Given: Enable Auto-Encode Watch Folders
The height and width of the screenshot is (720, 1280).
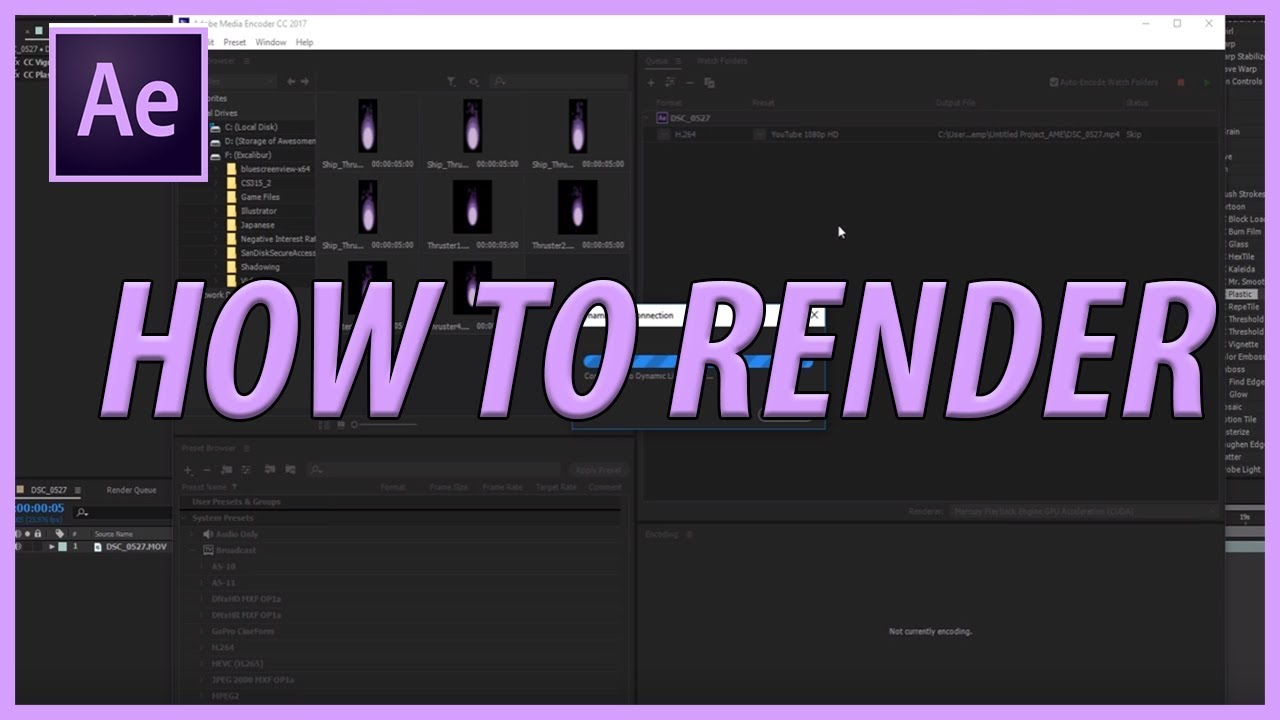Looking at the screenshot, I should [x=1052, y=82].
